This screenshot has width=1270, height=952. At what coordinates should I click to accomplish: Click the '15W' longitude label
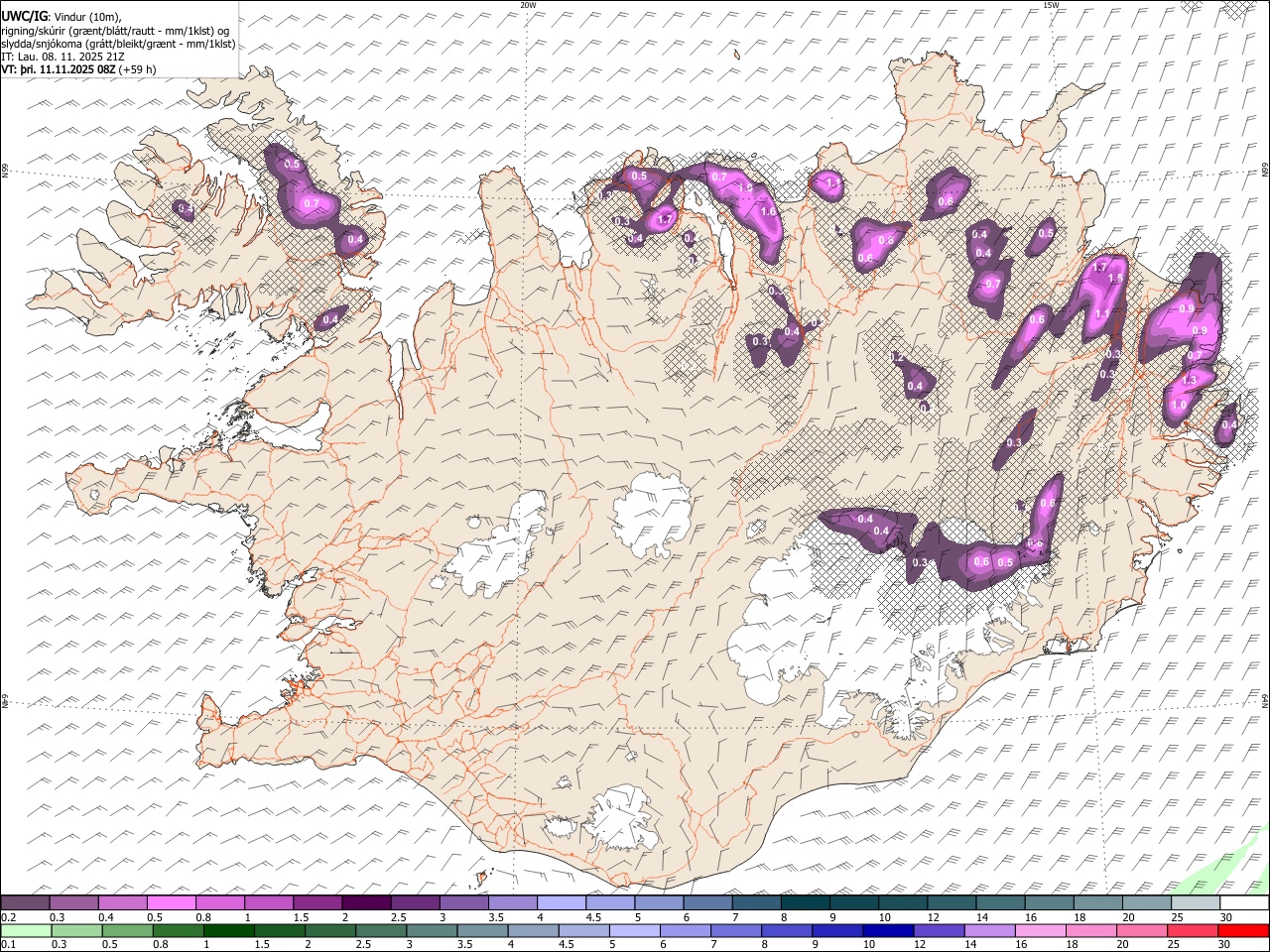point(1051,5)
